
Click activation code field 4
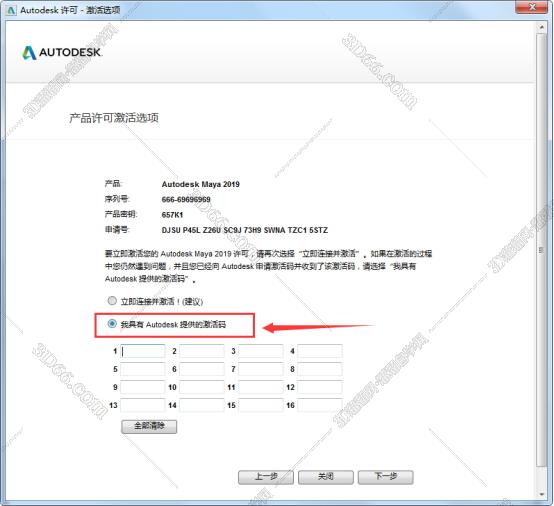(x=320, y=351)
